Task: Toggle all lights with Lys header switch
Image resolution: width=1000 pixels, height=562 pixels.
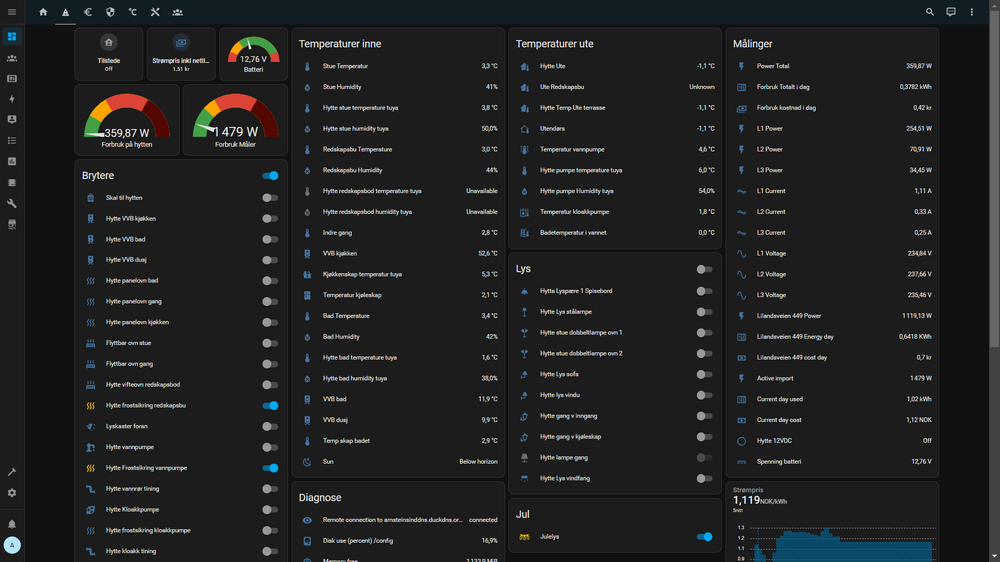Action: [x=705, y=269]
